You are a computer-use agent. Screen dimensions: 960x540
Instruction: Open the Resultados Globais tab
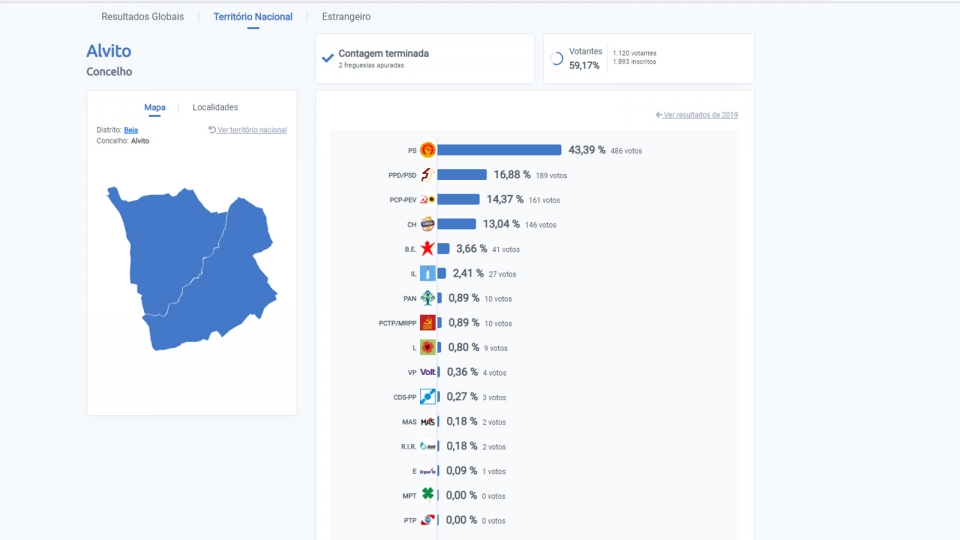click(143, 17)
